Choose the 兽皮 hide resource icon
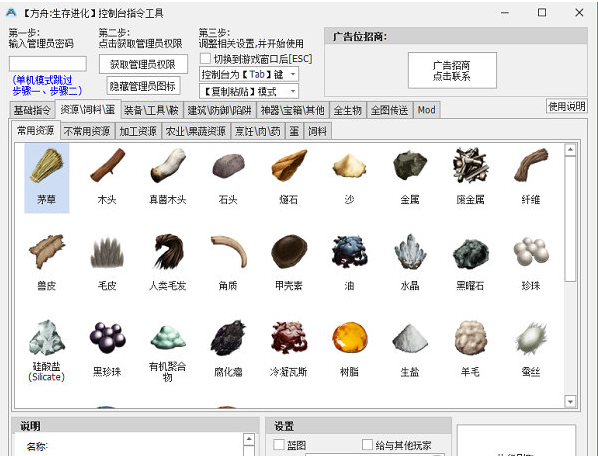The width and height of the screenshot is (598, 456). [x=47, y=252]
